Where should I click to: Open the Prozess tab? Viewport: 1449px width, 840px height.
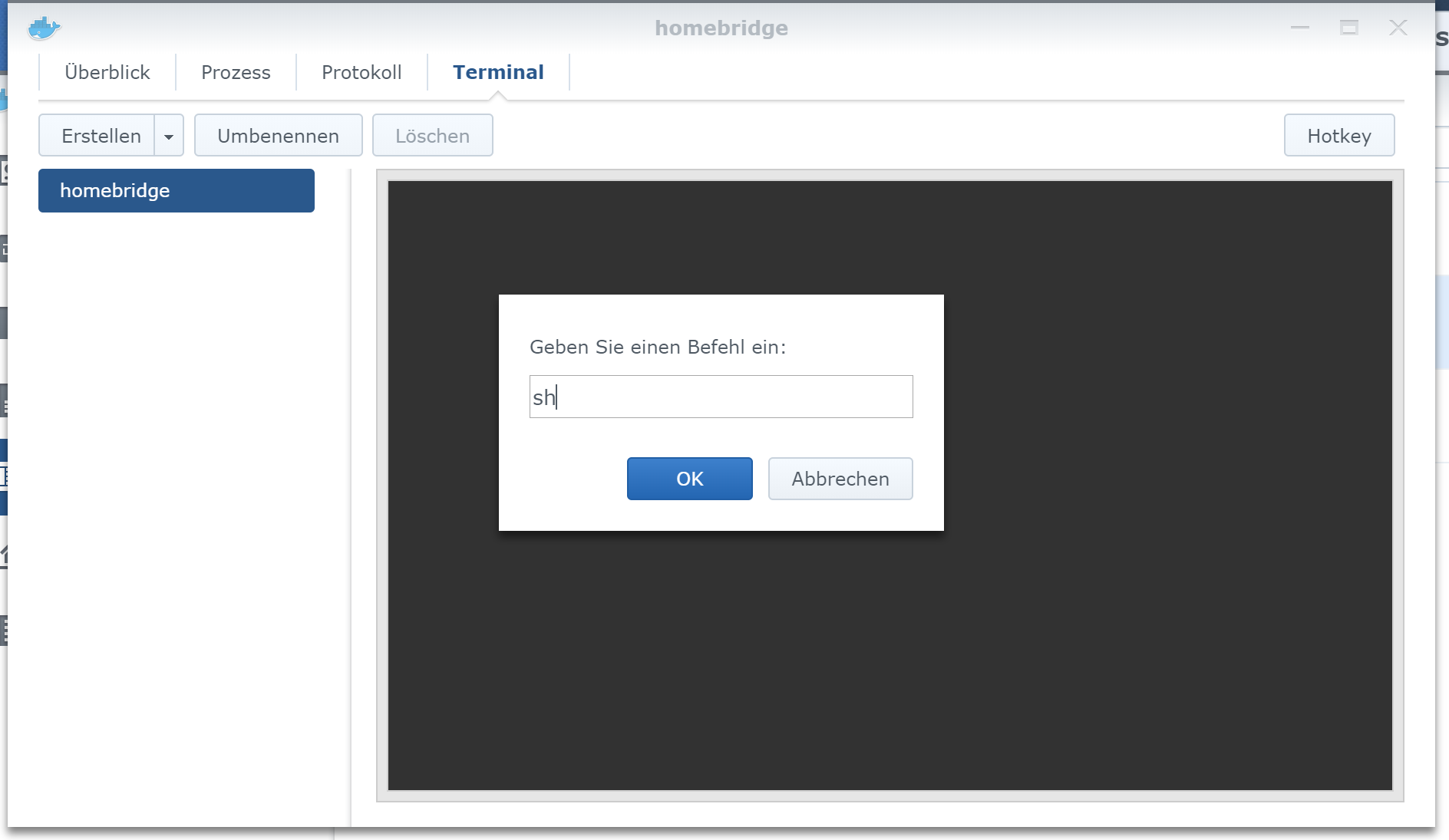pos(236,72)
